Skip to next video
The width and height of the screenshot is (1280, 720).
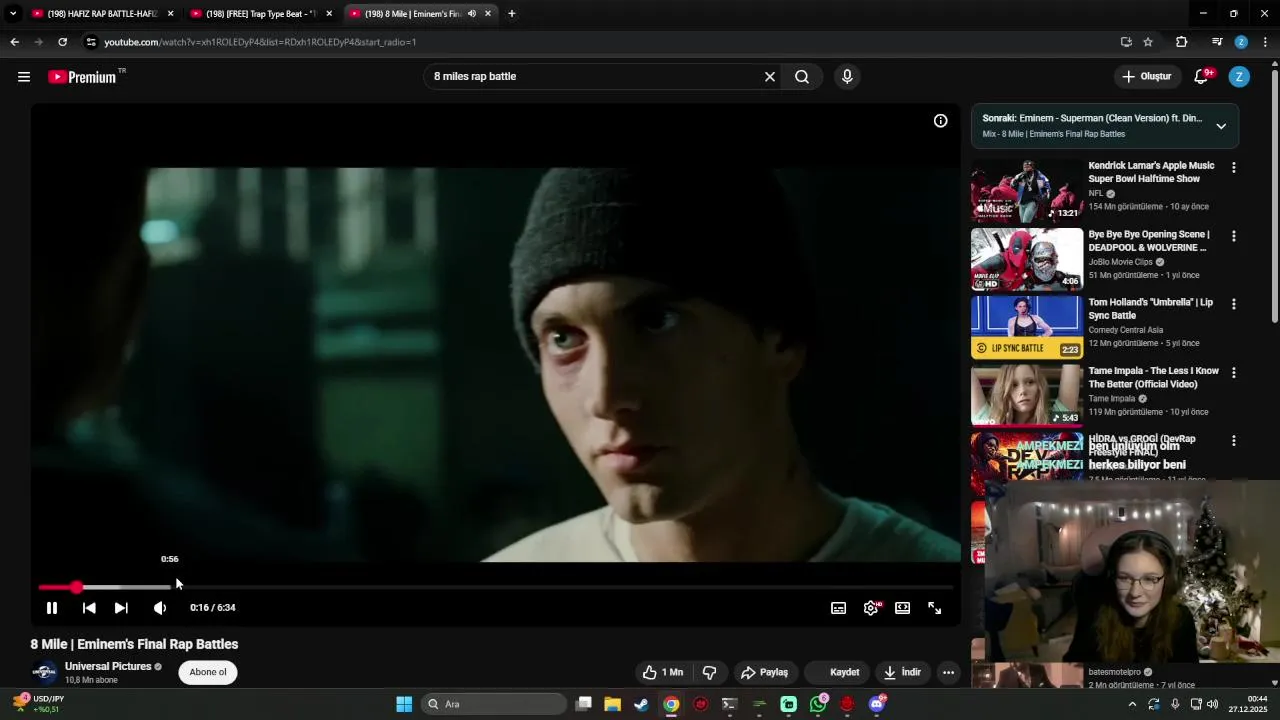coord(121,608)
